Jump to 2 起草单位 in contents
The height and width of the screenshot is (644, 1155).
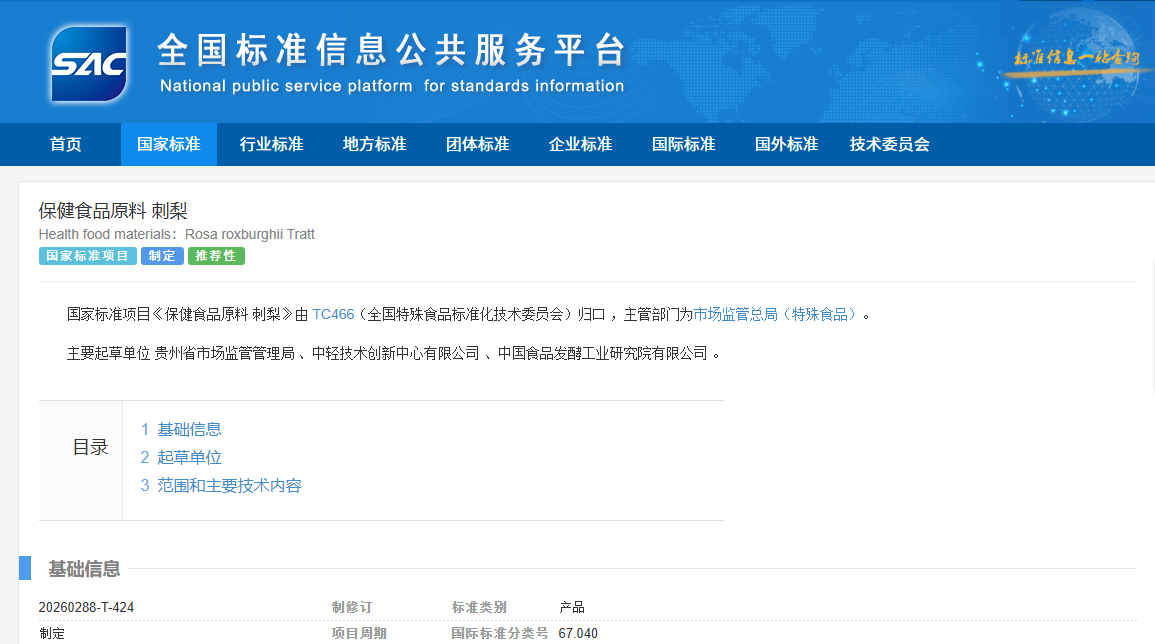pos(181,458)
